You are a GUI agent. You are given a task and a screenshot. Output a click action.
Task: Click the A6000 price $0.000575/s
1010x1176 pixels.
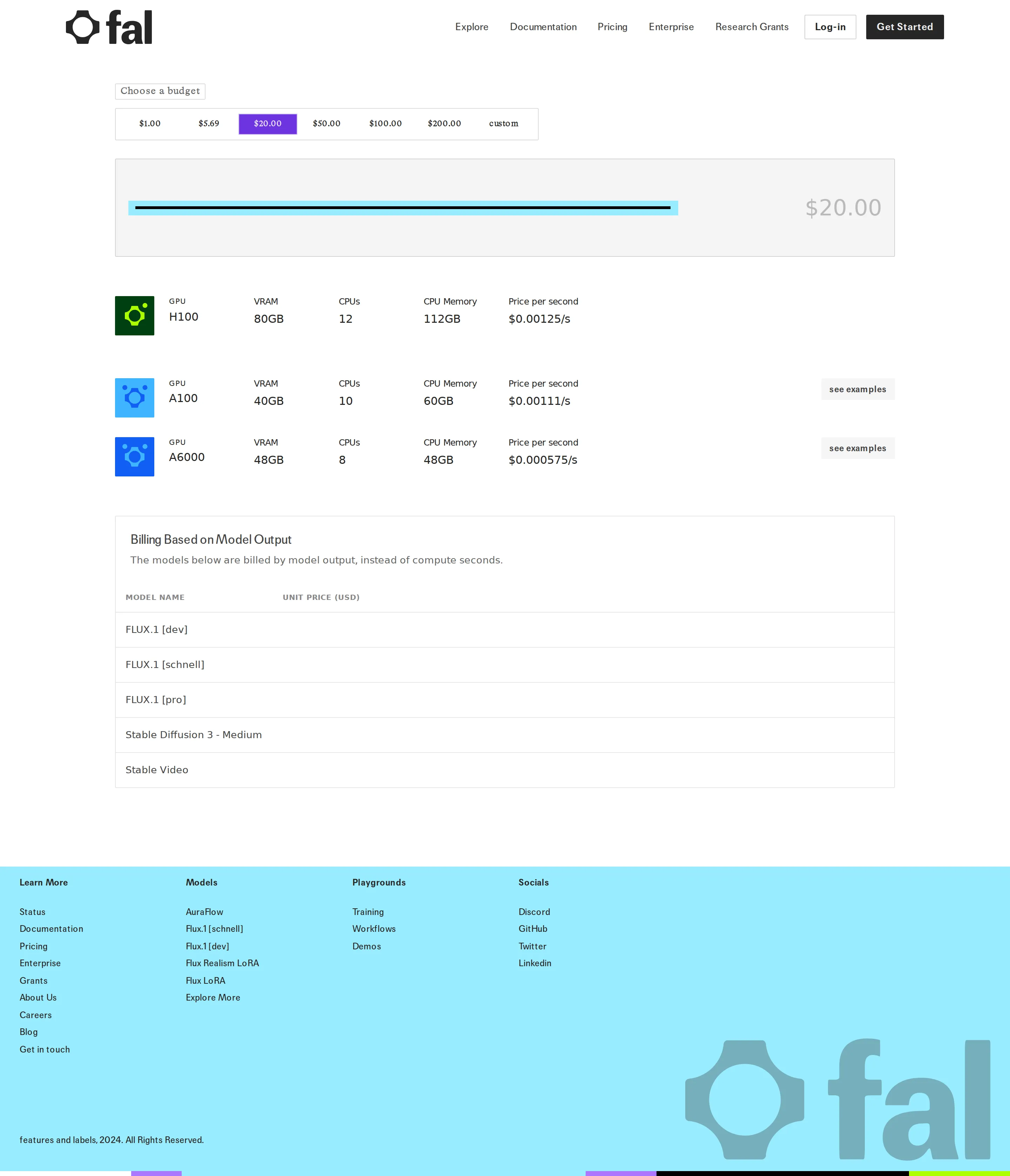click(543, 460)
